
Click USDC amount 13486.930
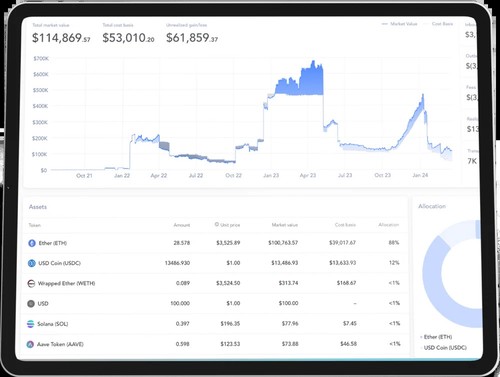click(177, 263)
